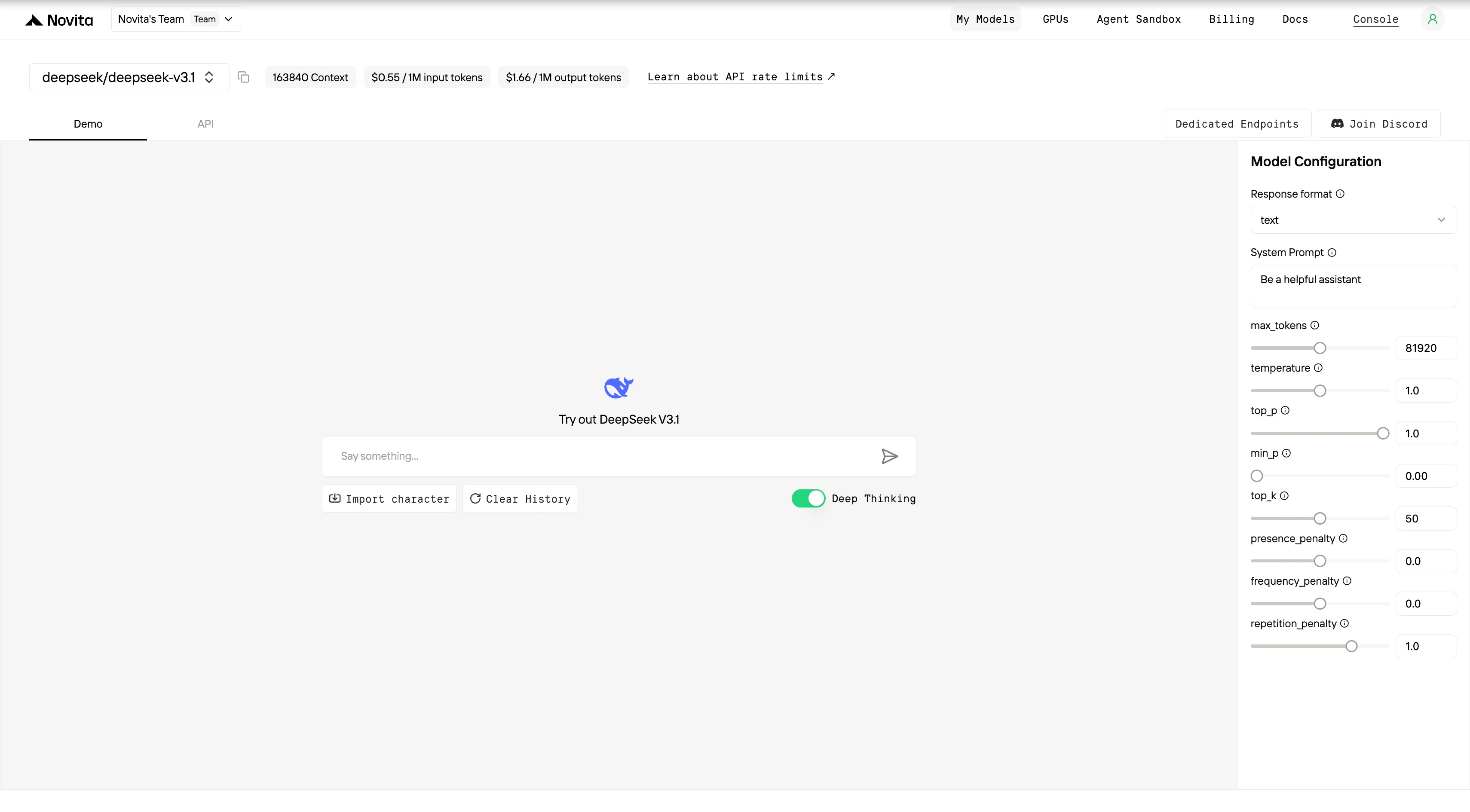Click the min_p slider handle
Screen dimensions: 1470x812
pyautogui.click(x=1256, y=476)
